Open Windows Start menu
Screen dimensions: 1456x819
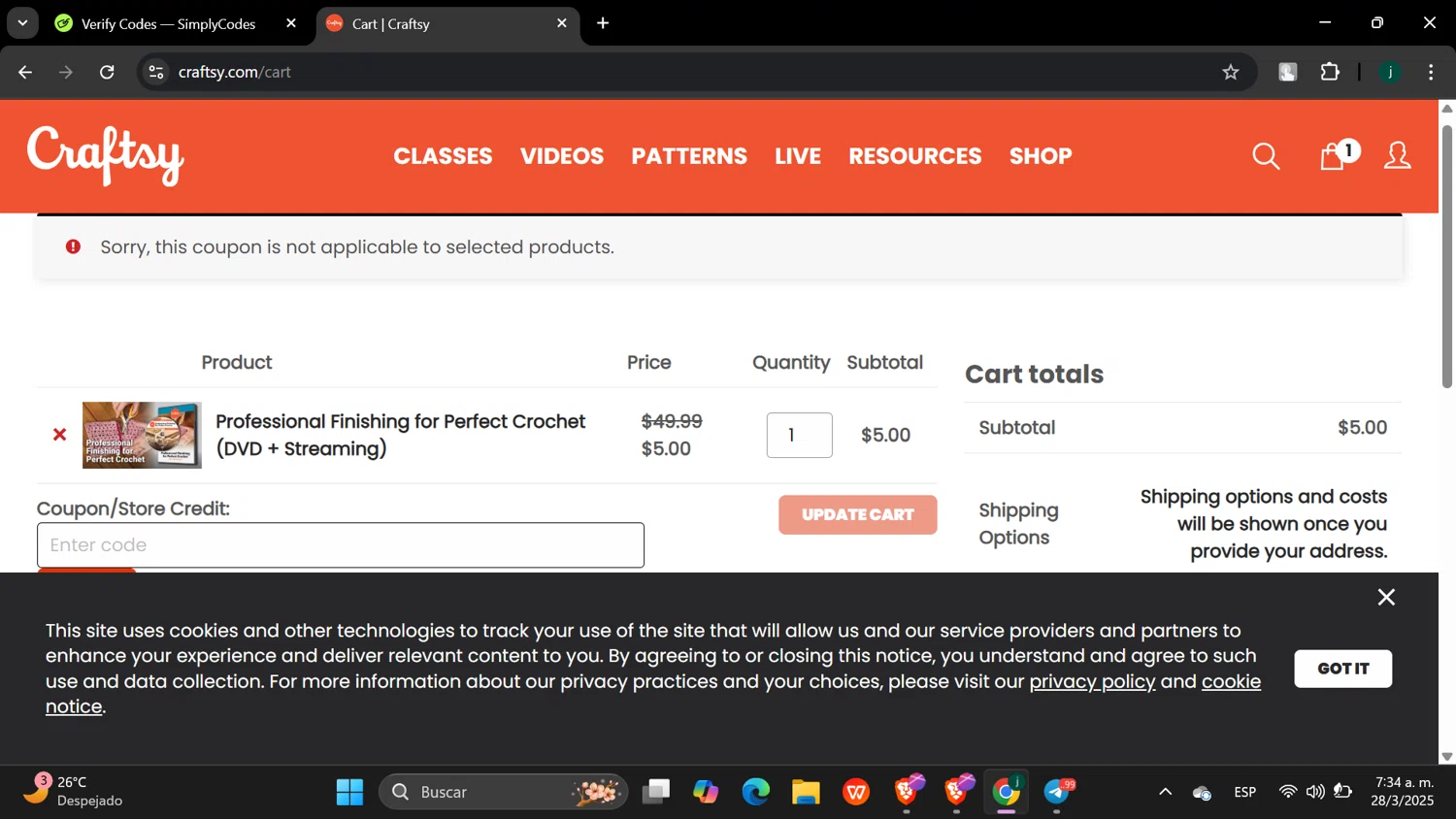pos(349,792)
